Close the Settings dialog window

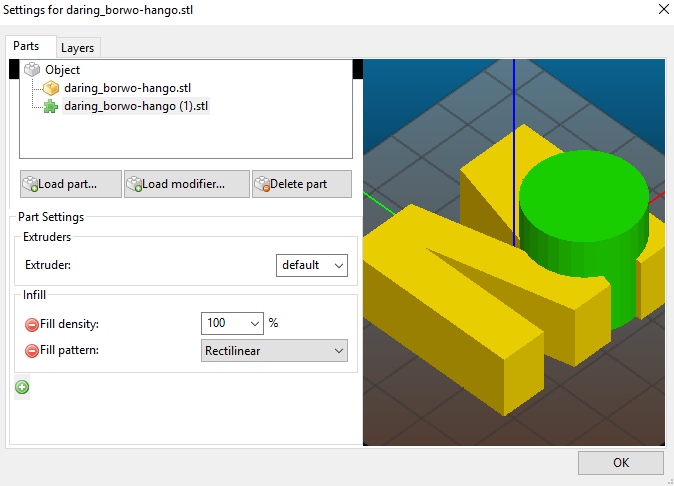point(661,9)
